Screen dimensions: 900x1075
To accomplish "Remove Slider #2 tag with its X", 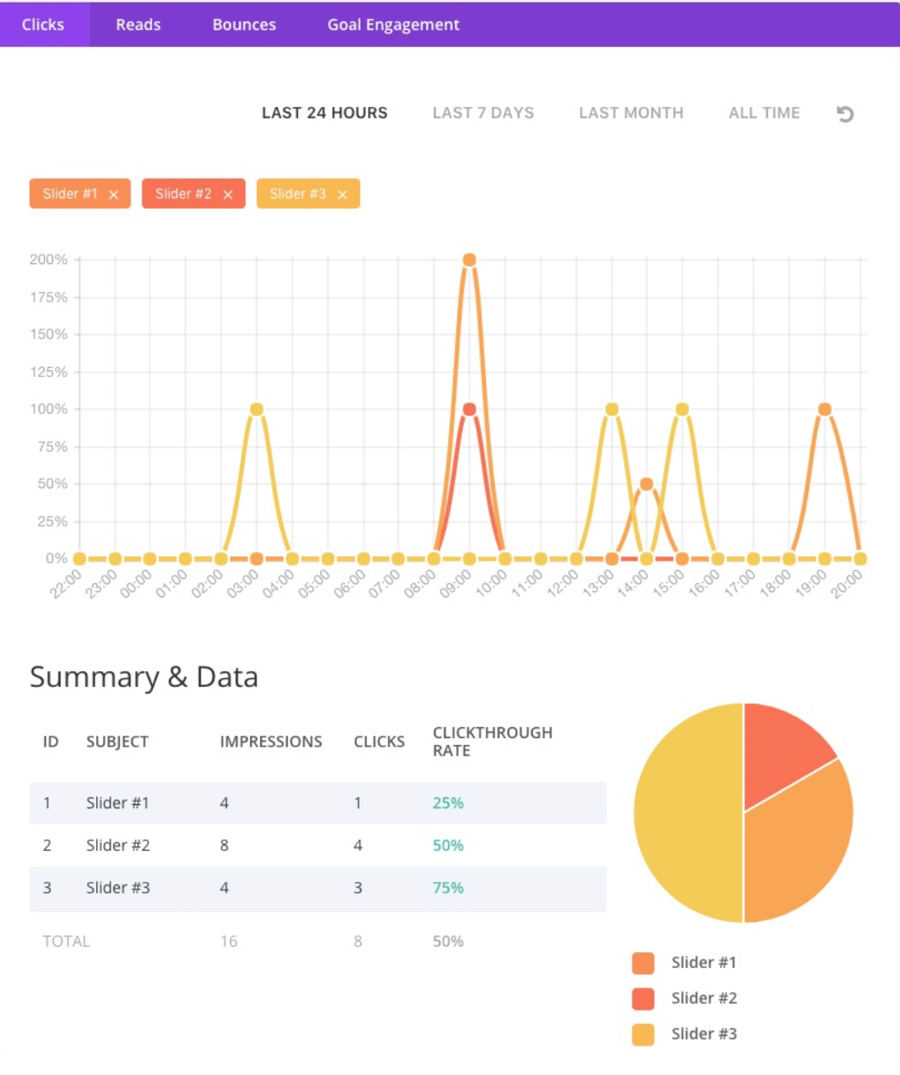I will click(x=228, y=195).
